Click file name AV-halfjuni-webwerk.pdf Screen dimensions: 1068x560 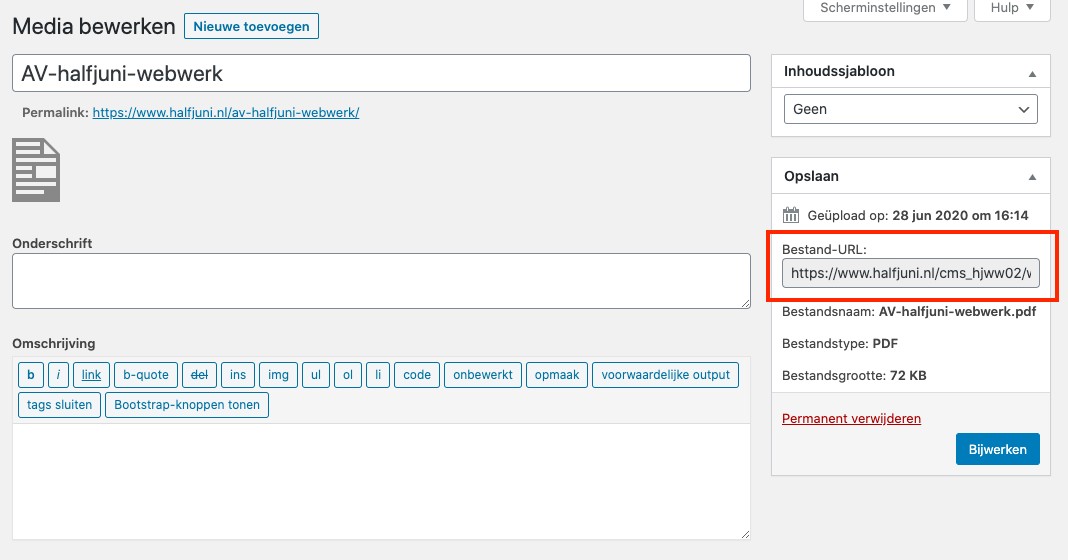pos(958,311)
